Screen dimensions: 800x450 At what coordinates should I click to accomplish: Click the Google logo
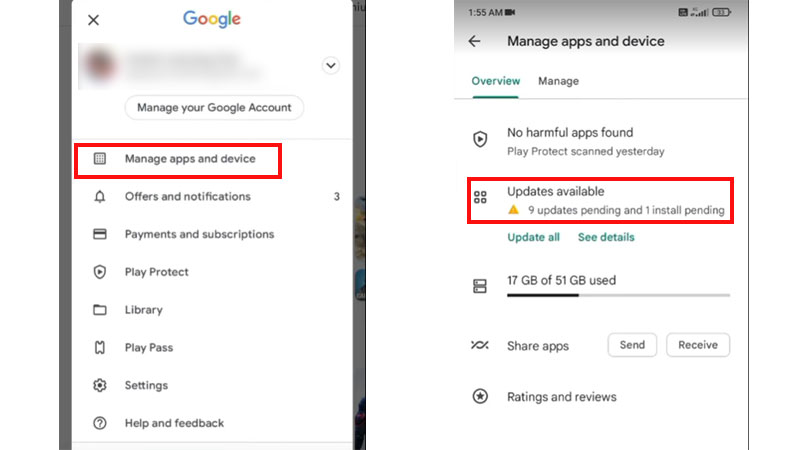tap(212, 19)
